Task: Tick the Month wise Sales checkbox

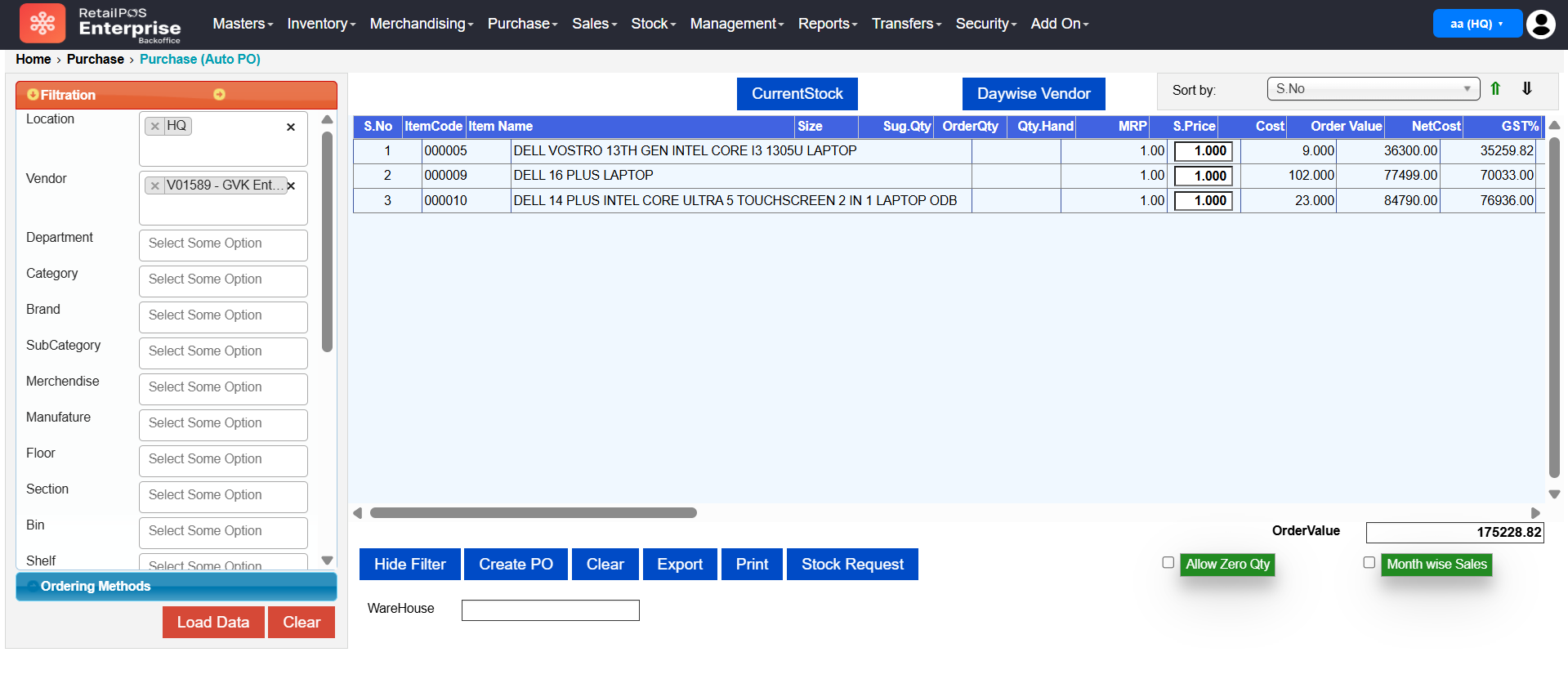Action: 1369,562
